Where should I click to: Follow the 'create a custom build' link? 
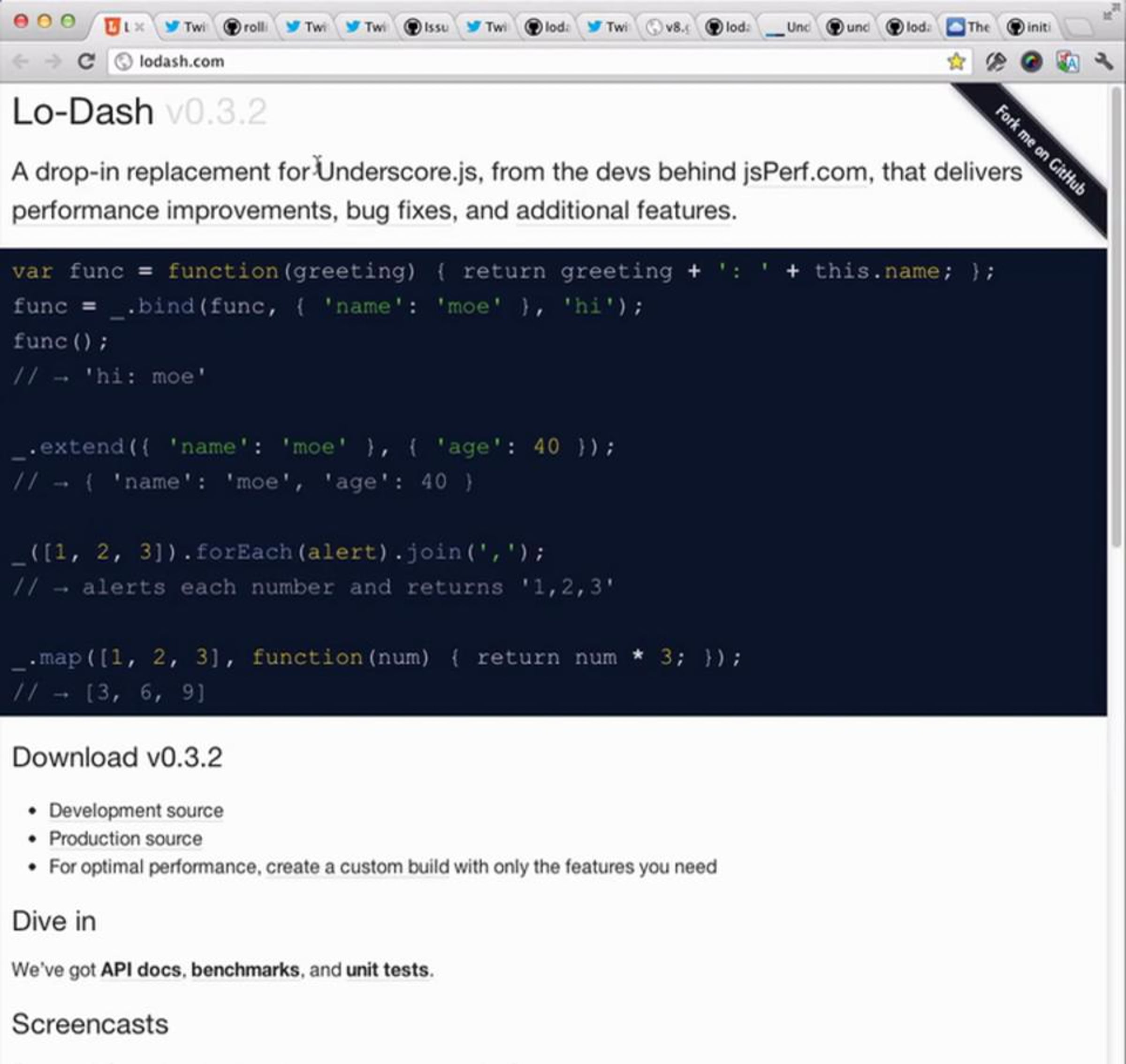[358, 866]
